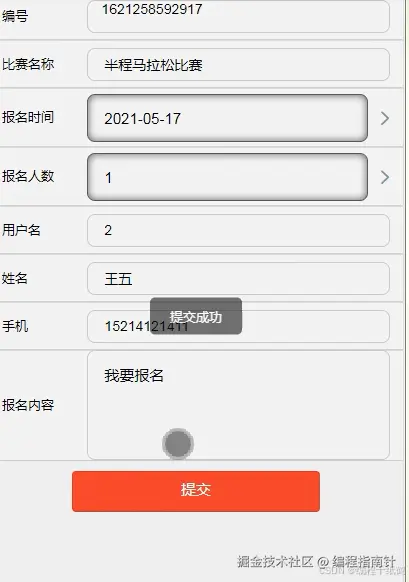Select the 用户名 input showing 2
The width and height of the screenshot is (409, 582).
(x=238, y=230)
